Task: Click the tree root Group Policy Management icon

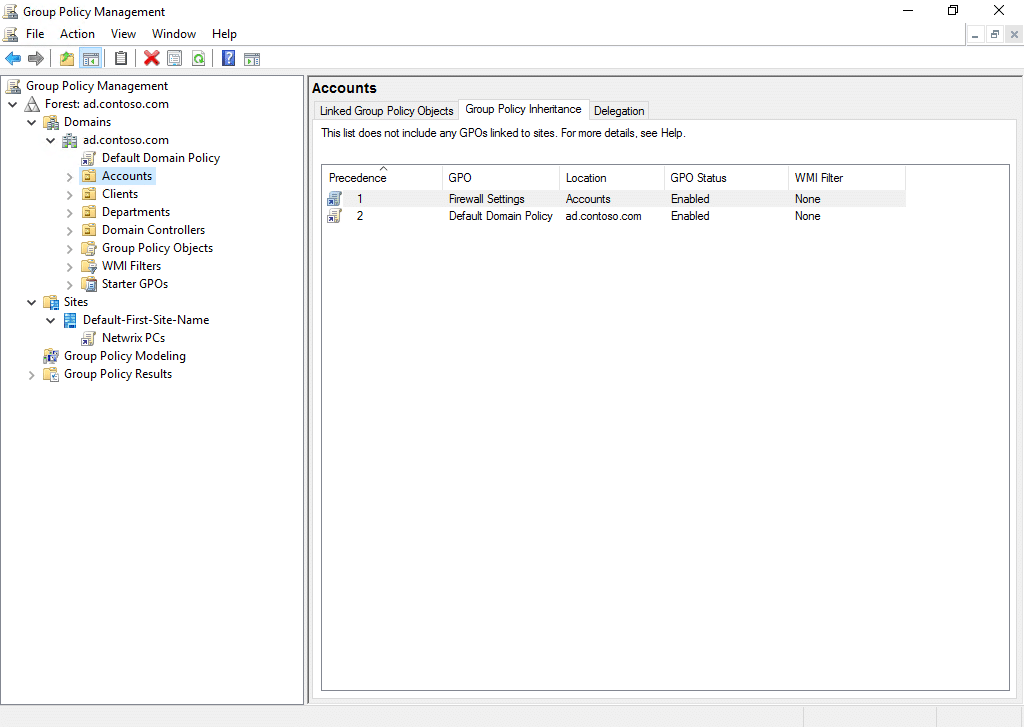Action: click(13, 86)
